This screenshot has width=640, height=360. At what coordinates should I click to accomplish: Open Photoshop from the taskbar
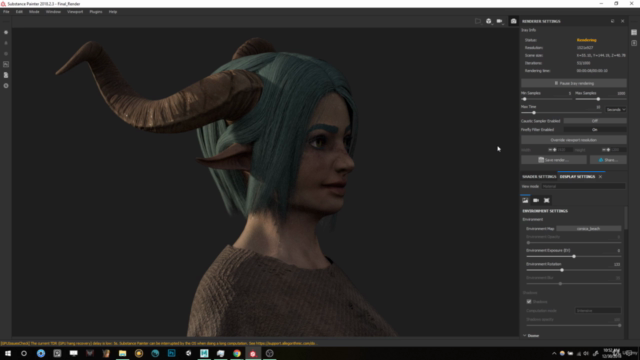[171, 353]
